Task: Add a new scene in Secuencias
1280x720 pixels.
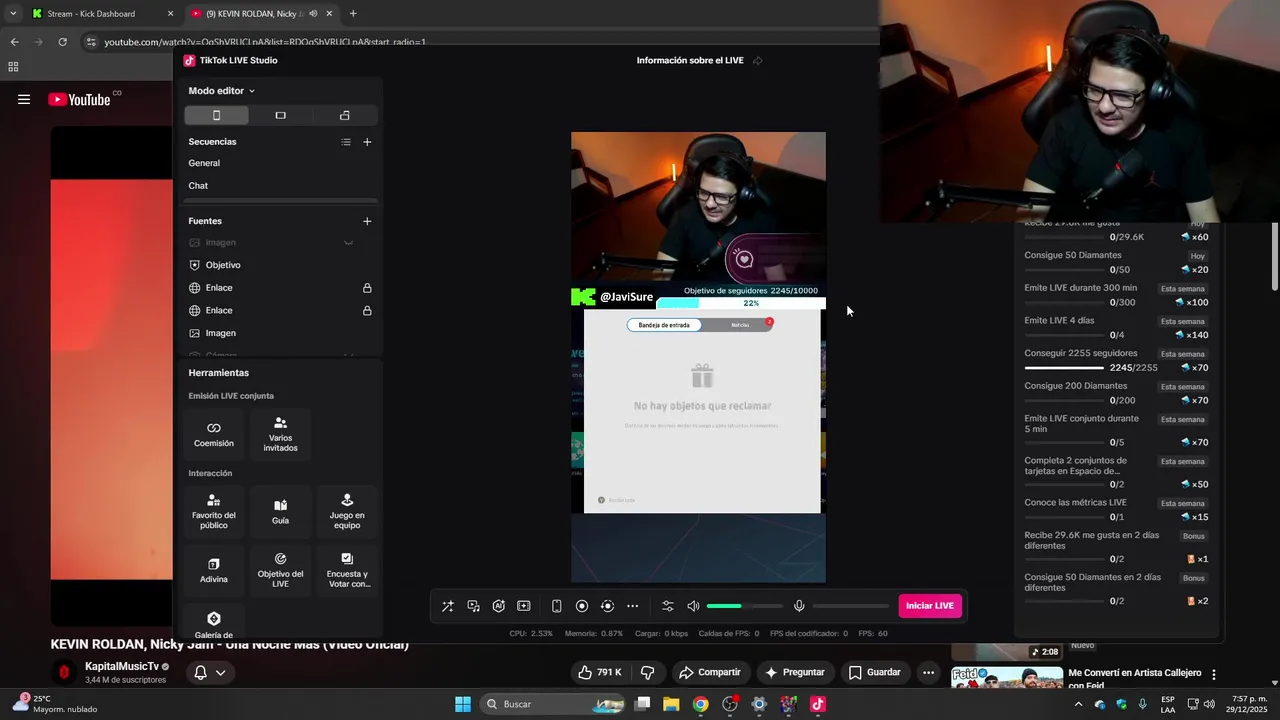Action: pos(367,142)
